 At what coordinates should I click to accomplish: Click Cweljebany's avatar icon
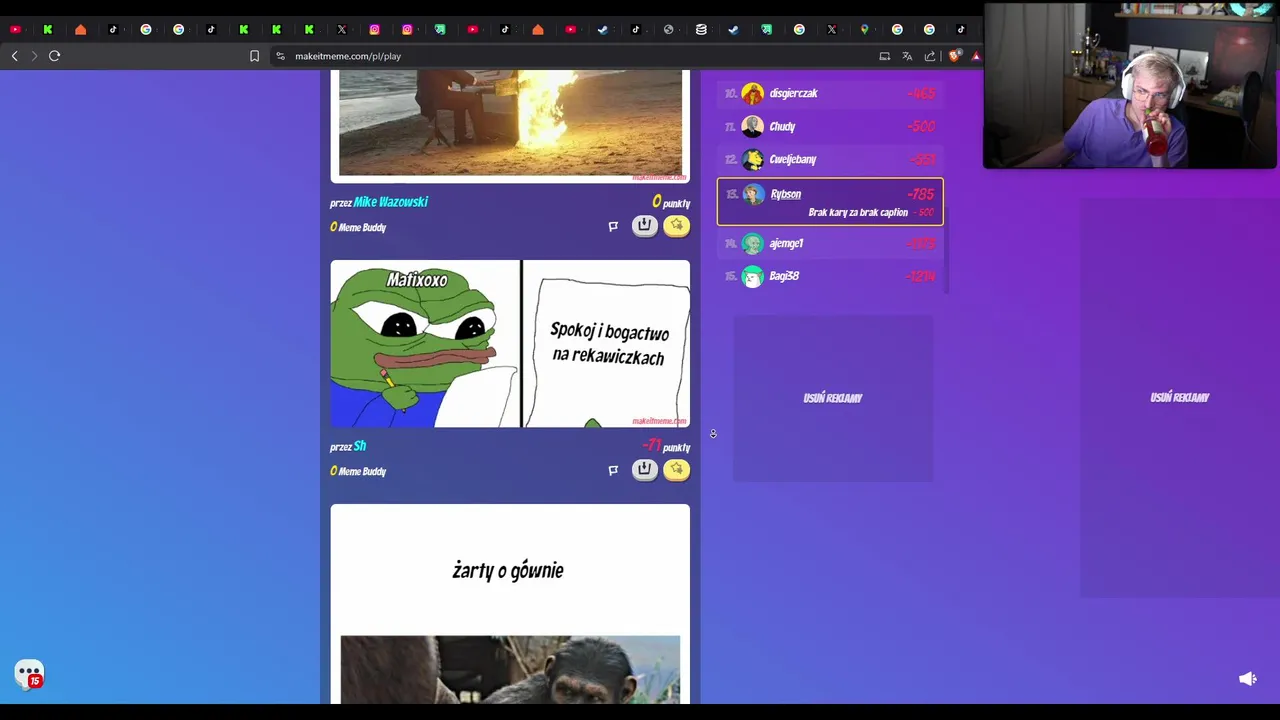[x=753, y=159]
